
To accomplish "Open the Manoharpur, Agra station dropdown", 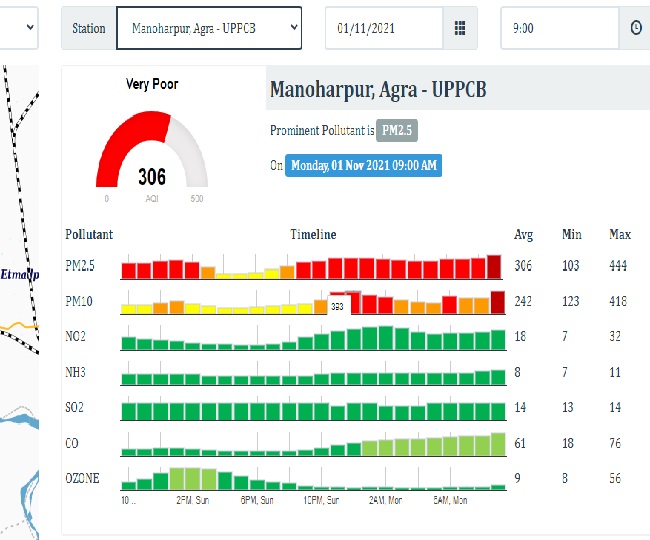I will pyautogui.click(x=208, y=29).
